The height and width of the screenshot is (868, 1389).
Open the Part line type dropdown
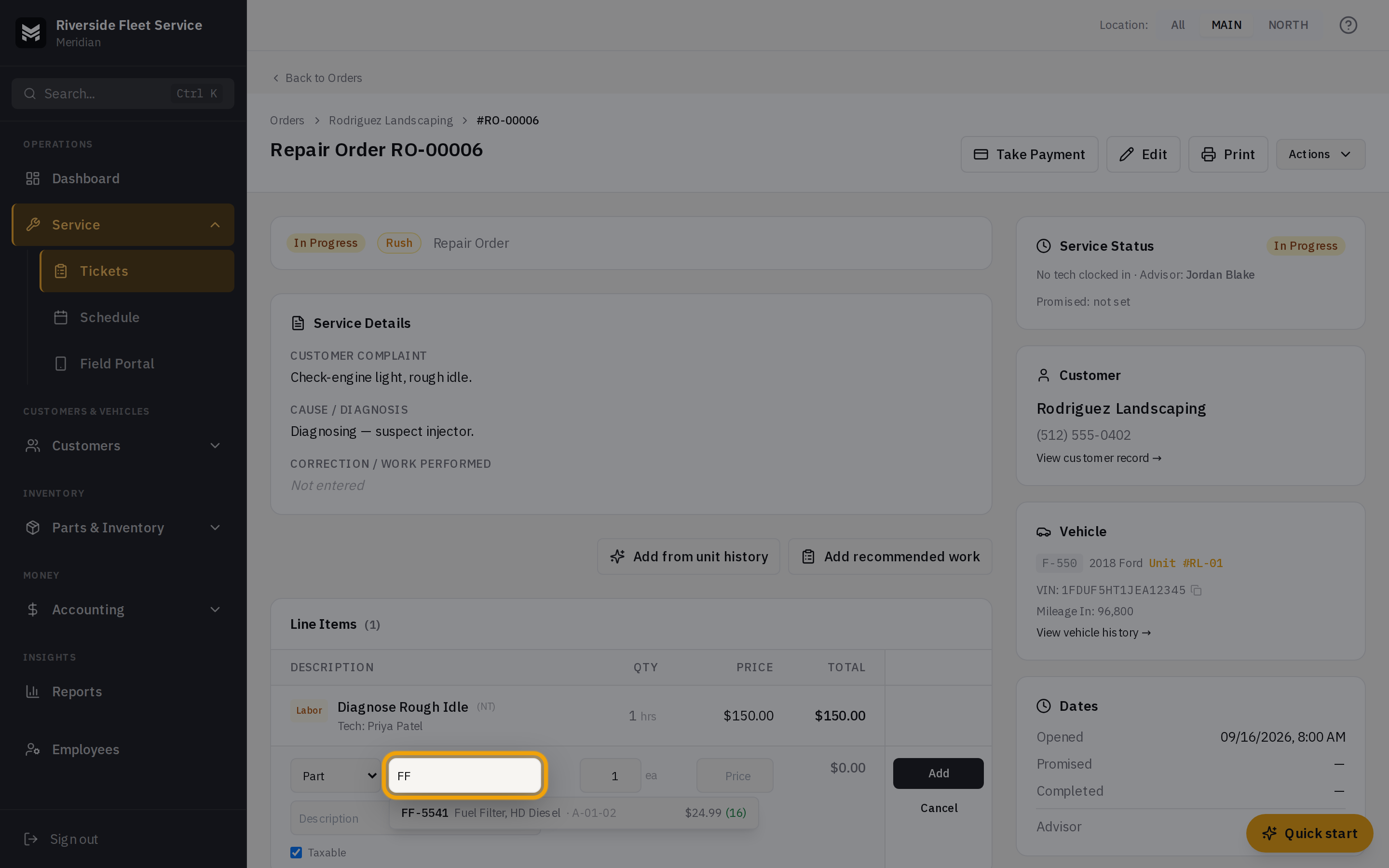(336, 775)
